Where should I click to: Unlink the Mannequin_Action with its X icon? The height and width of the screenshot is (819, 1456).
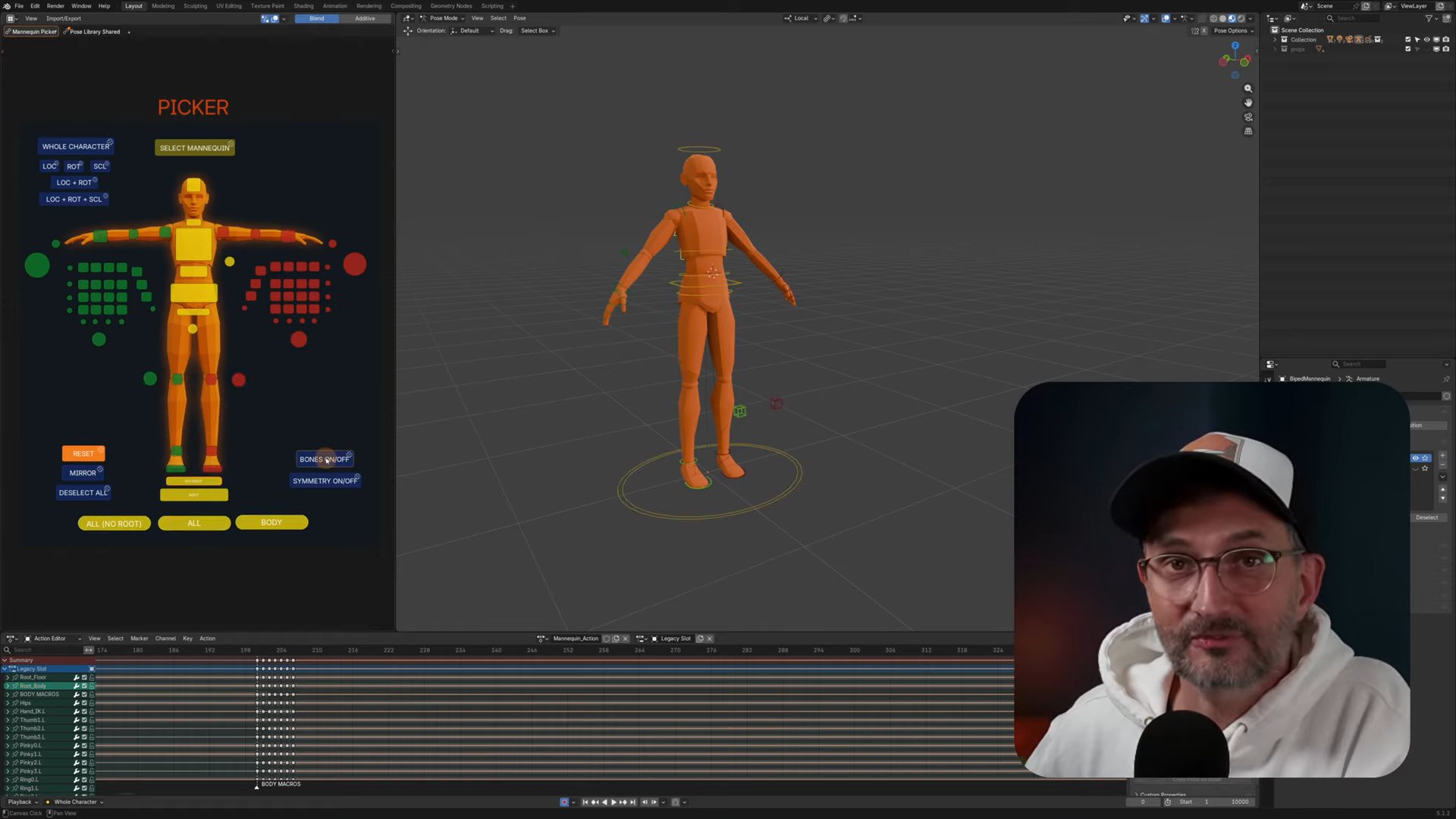626,639
